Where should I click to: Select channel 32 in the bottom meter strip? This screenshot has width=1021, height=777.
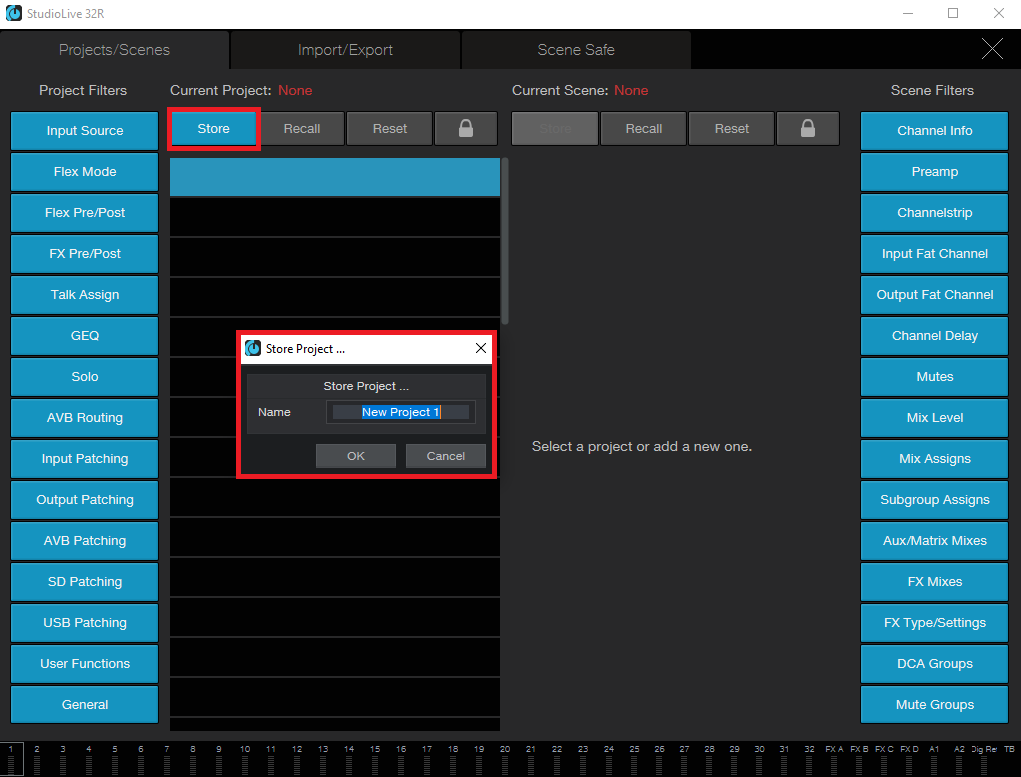(x=809, y=759)
